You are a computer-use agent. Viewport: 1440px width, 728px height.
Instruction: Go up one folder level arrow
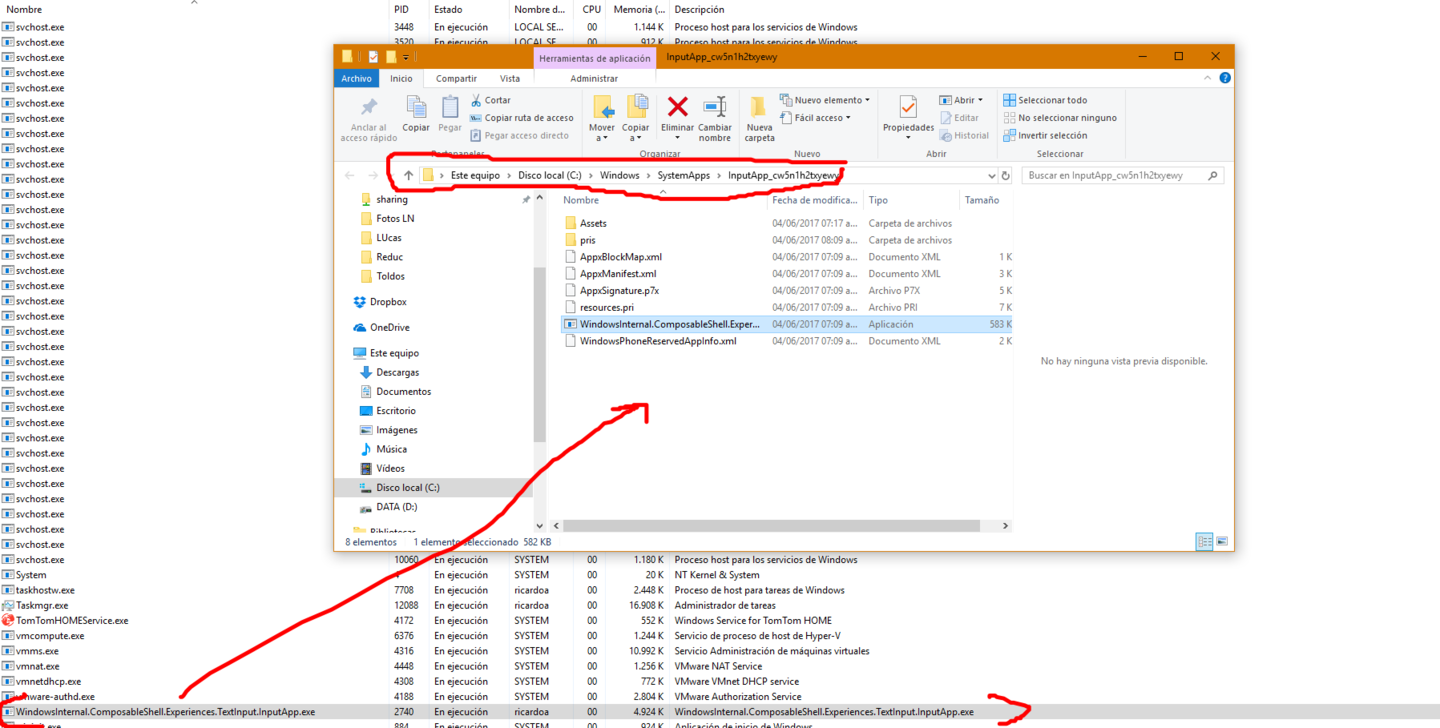click(408, 175)
